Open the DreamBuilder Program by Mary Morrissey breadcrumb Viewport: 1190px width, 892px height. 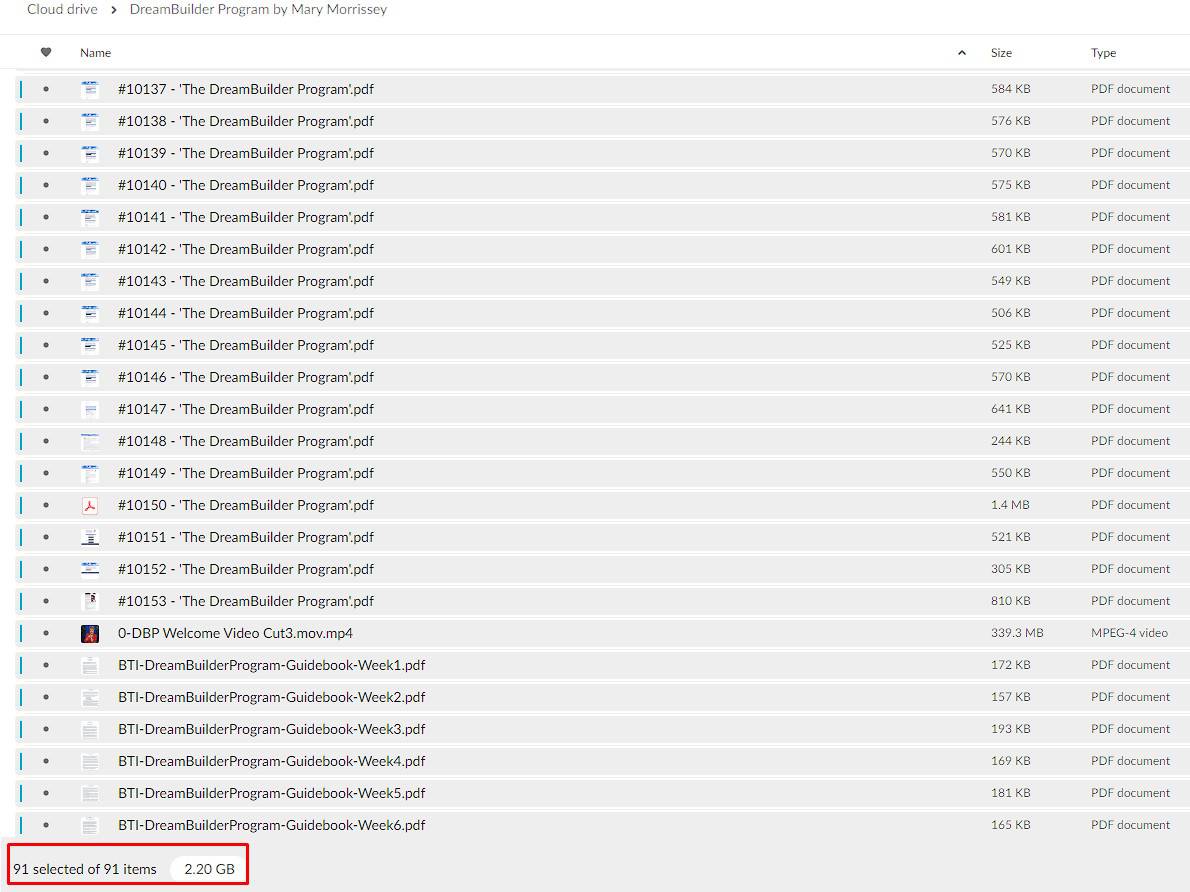258,9
